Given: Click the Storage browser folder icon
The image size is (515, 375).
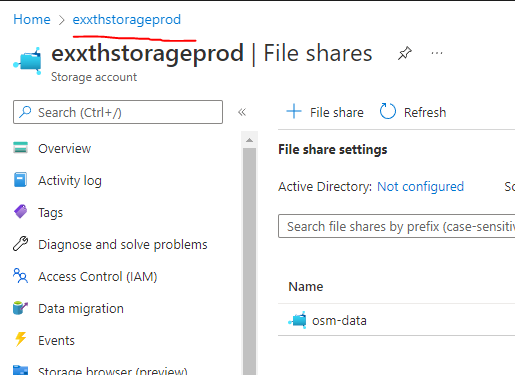Looking at the screenshot, I should point(20,370).
